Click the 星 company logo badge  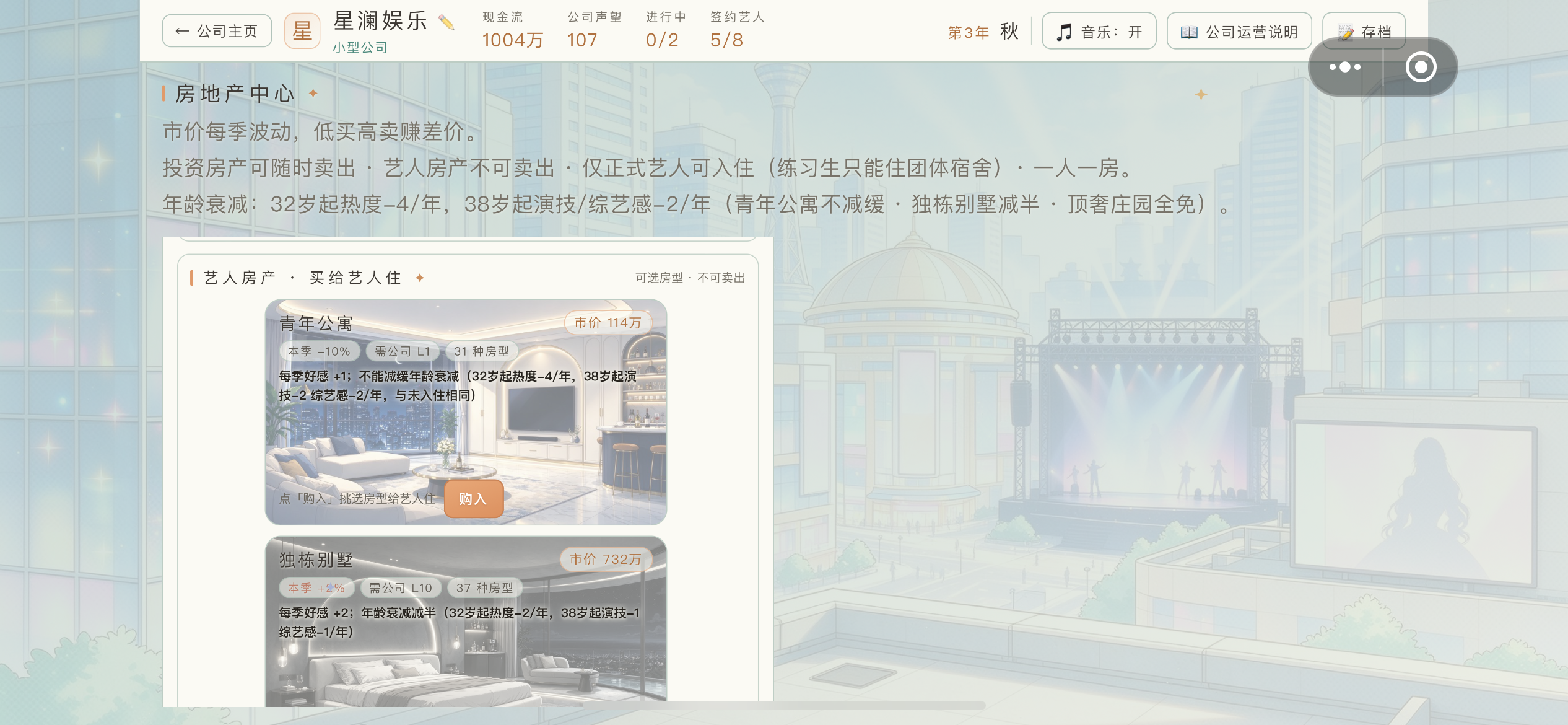pos(302,31)
